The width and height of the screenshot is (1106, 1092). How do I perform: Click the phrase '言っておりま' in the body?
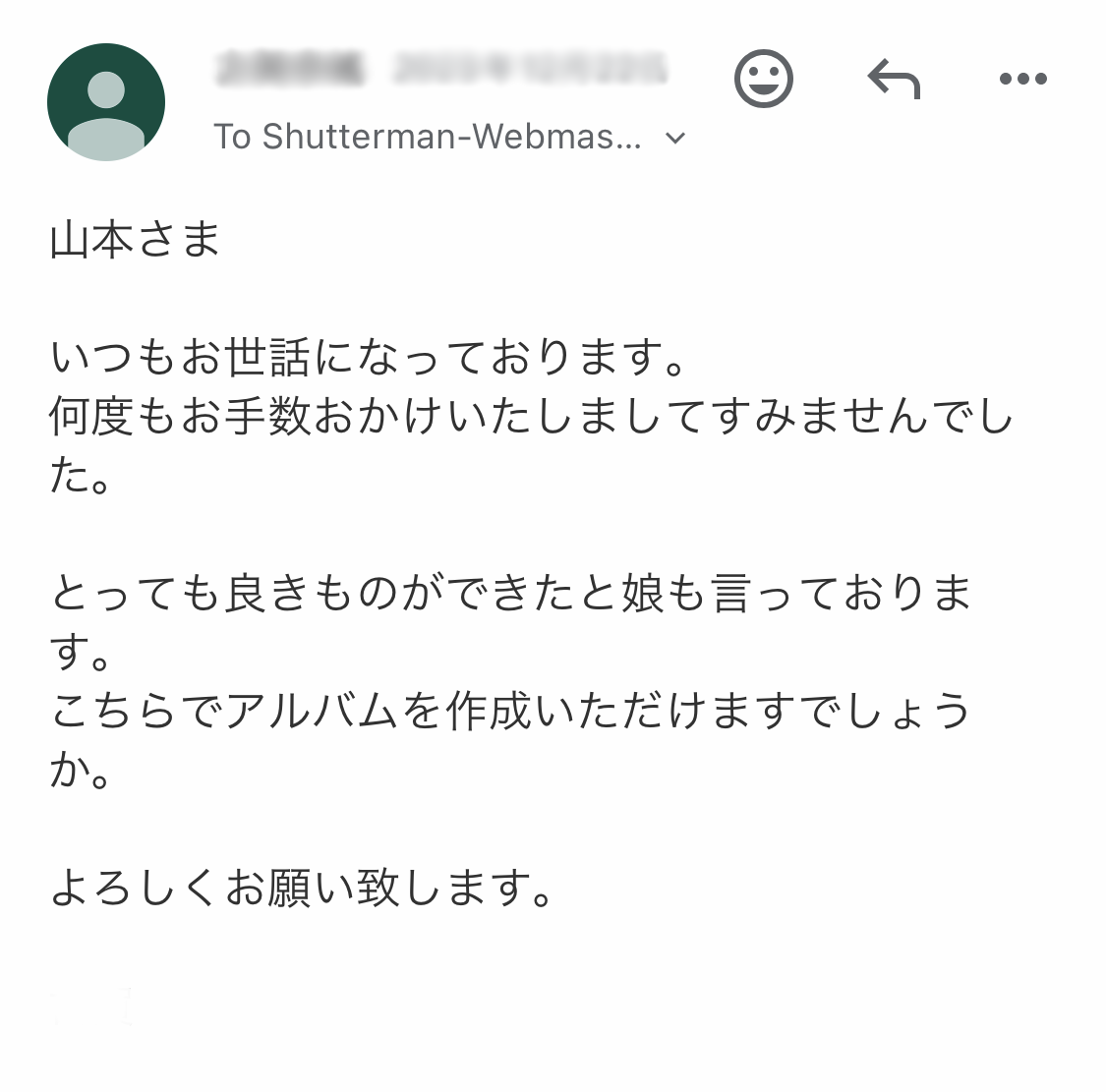(x=842, y=595)
